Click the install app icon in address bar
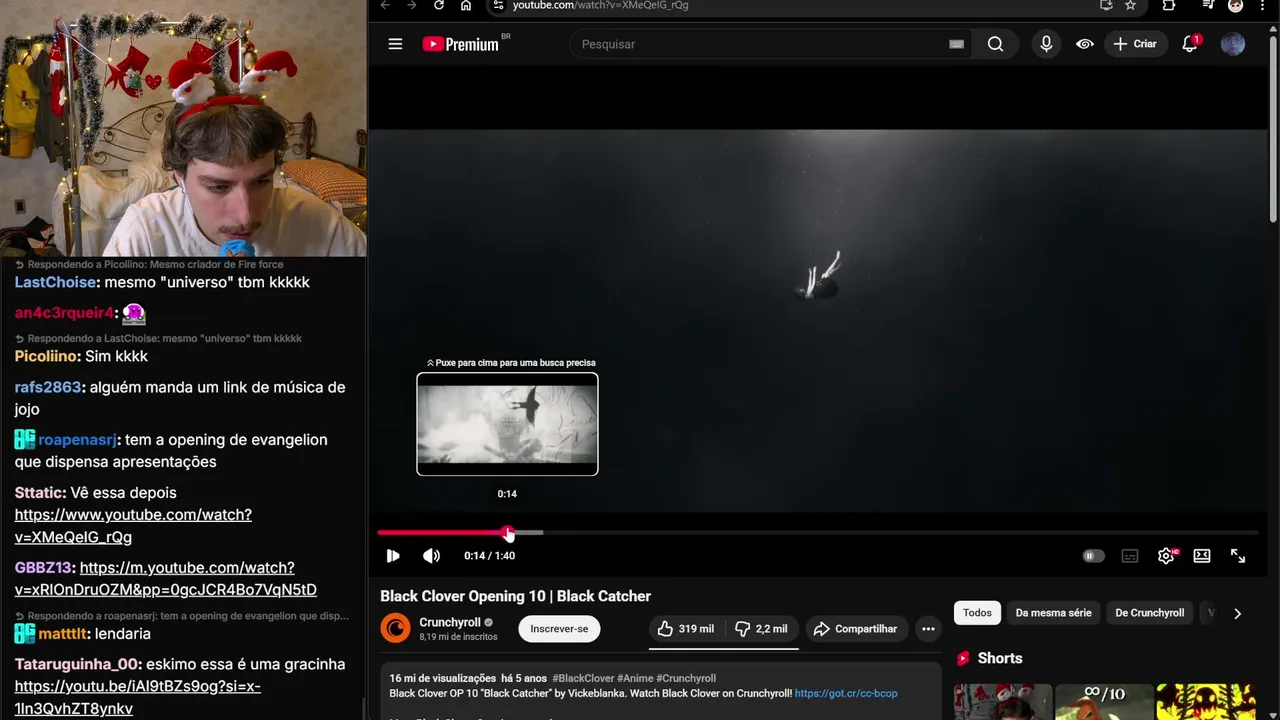The width and height of the screenshot is (1280, 720). point(1106,5)
